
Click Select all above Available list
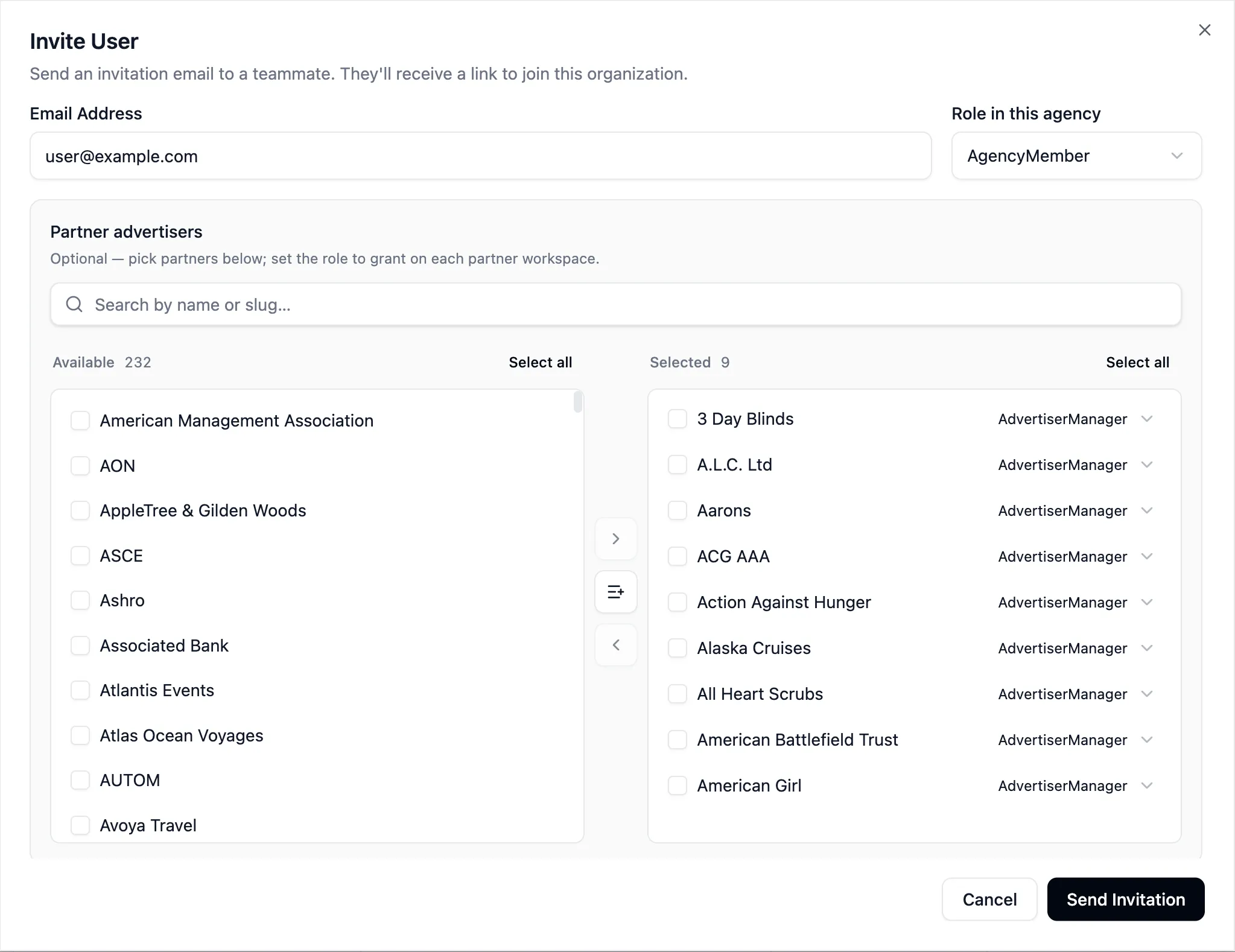(540, 362)
